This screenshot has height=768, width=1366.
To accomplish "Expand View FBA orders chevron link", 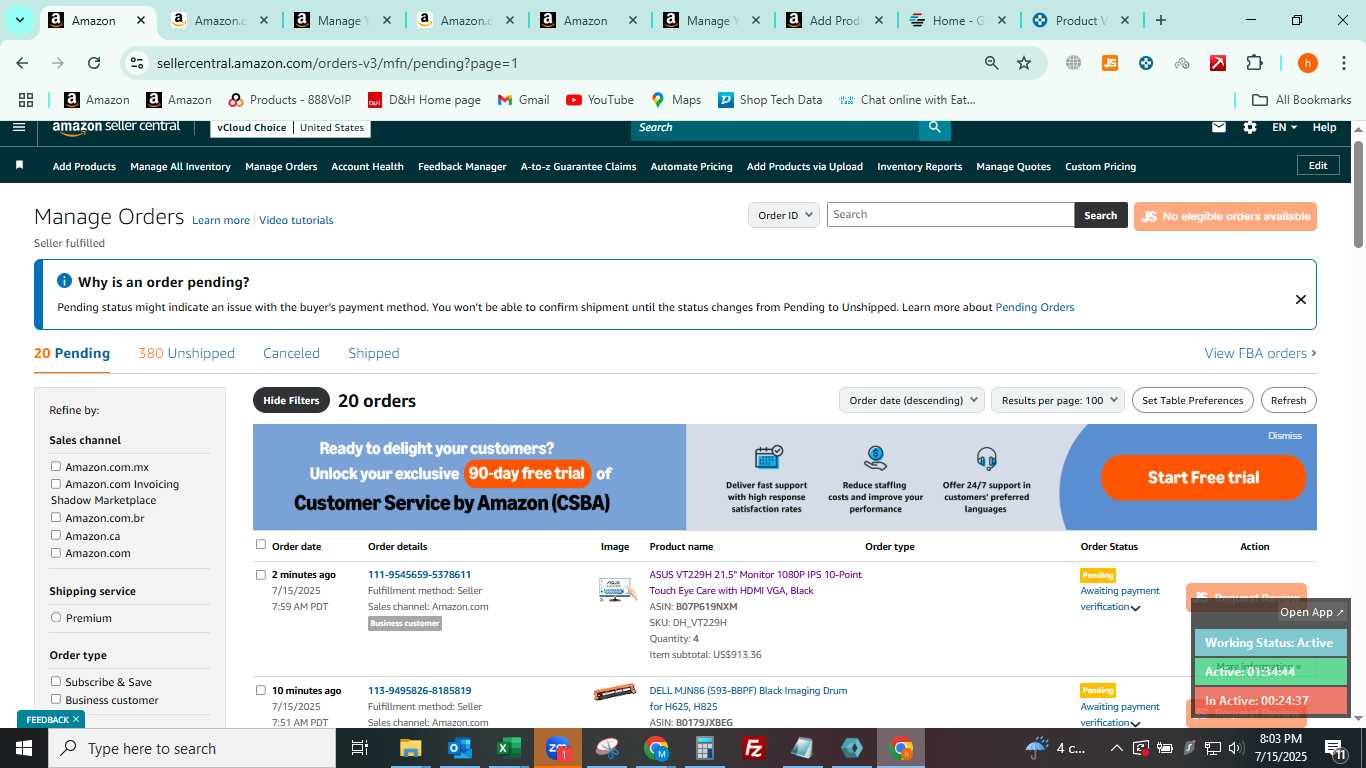I will pos(1260,353).
